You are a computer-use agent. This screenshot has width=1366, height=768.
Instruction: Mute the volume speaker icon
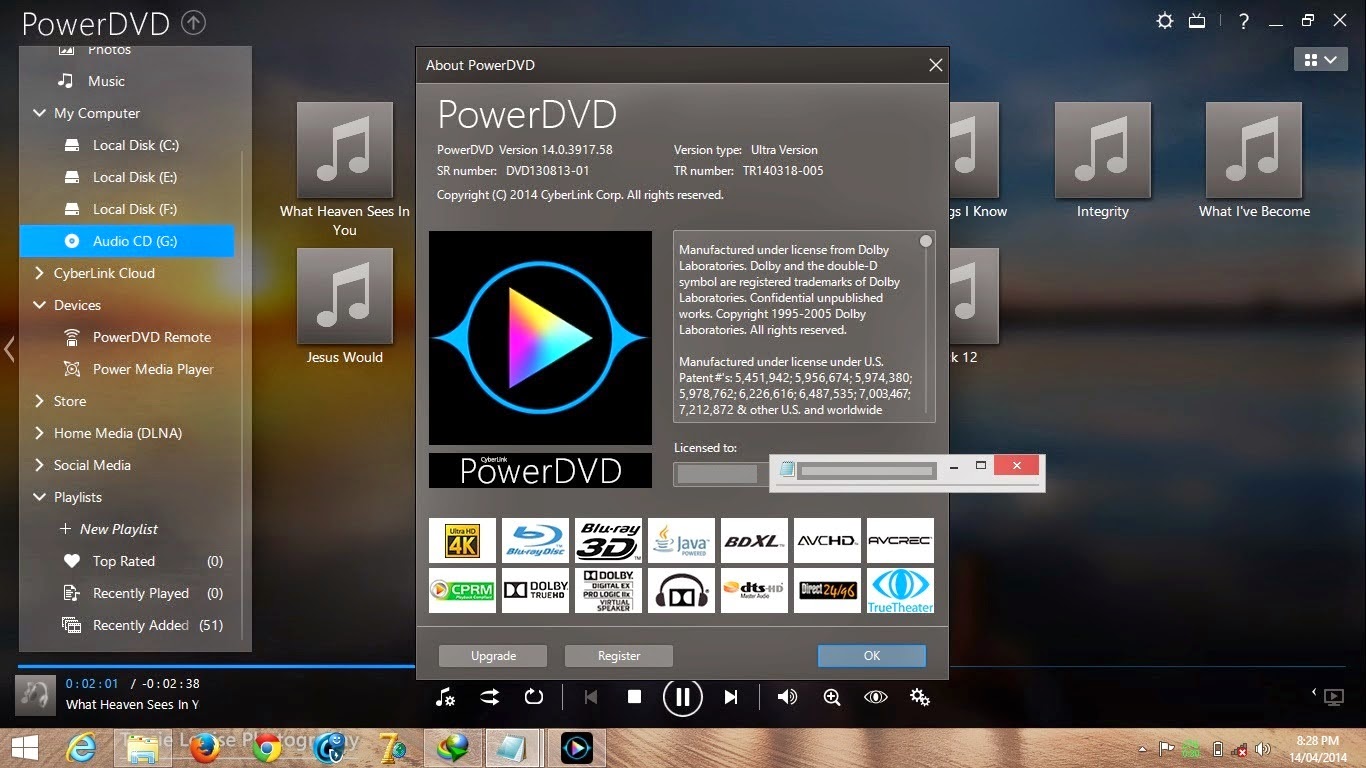tap(787, 697)
